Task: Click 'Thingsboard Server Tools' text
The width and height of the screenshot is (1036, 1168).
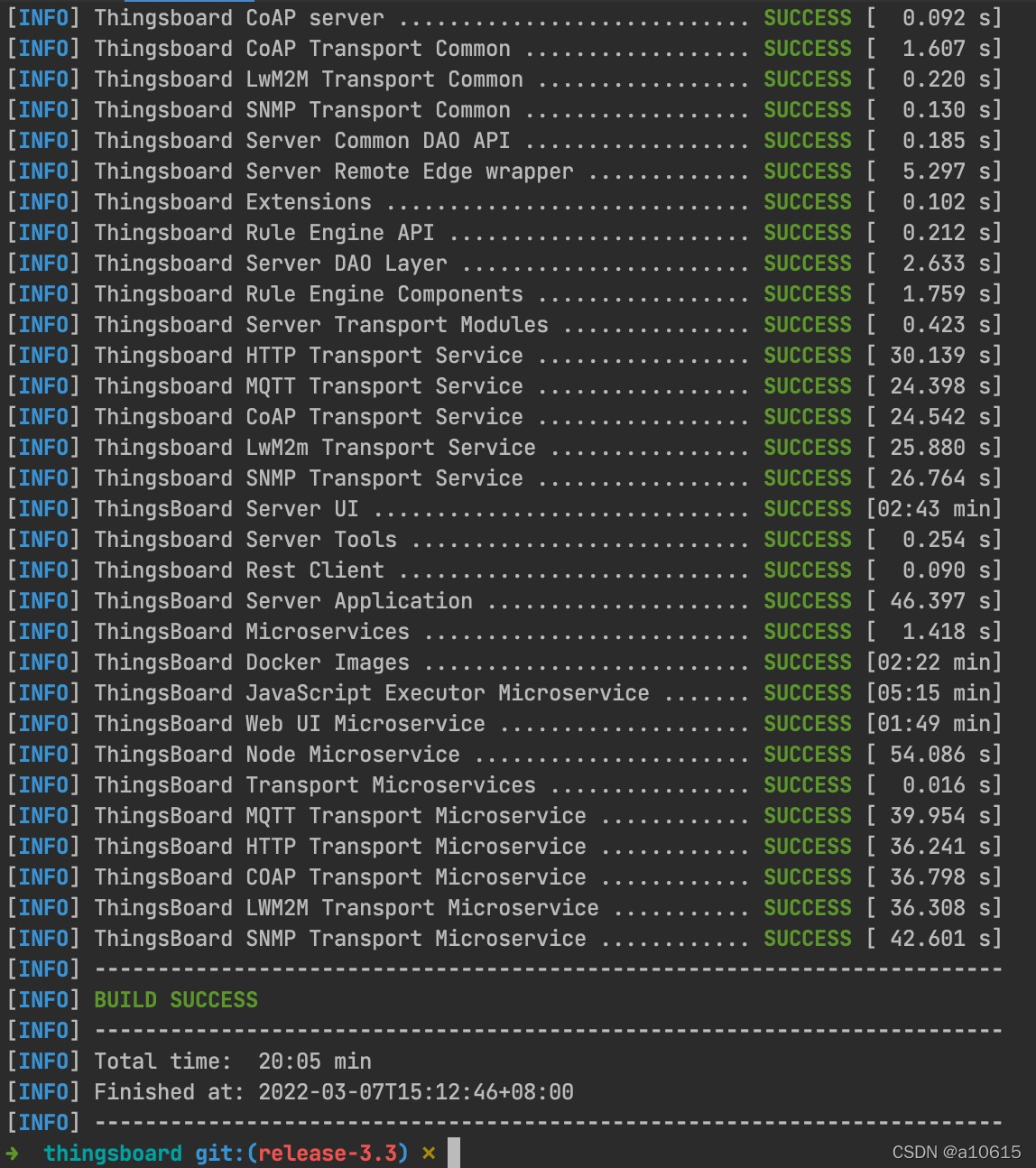Action: tap(245, 540)
